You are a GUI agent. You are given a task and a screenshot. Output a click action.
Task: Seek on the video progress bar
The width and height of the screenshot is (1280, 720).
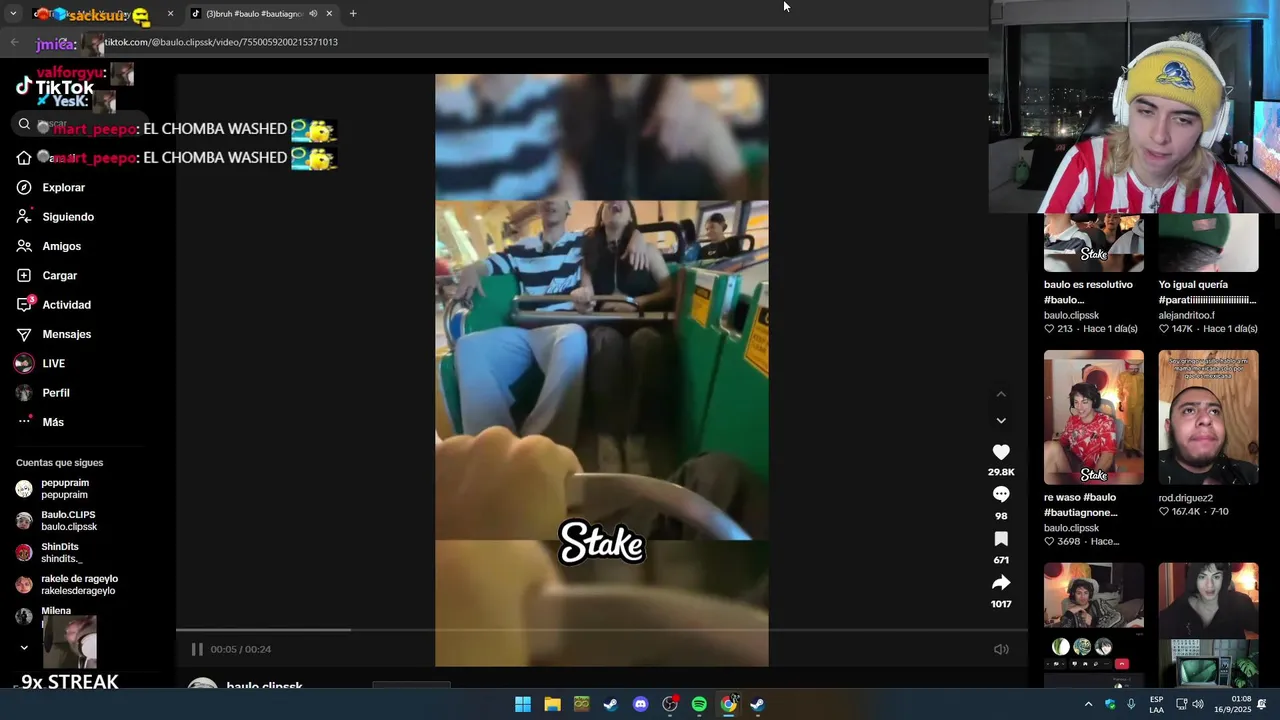602,630
